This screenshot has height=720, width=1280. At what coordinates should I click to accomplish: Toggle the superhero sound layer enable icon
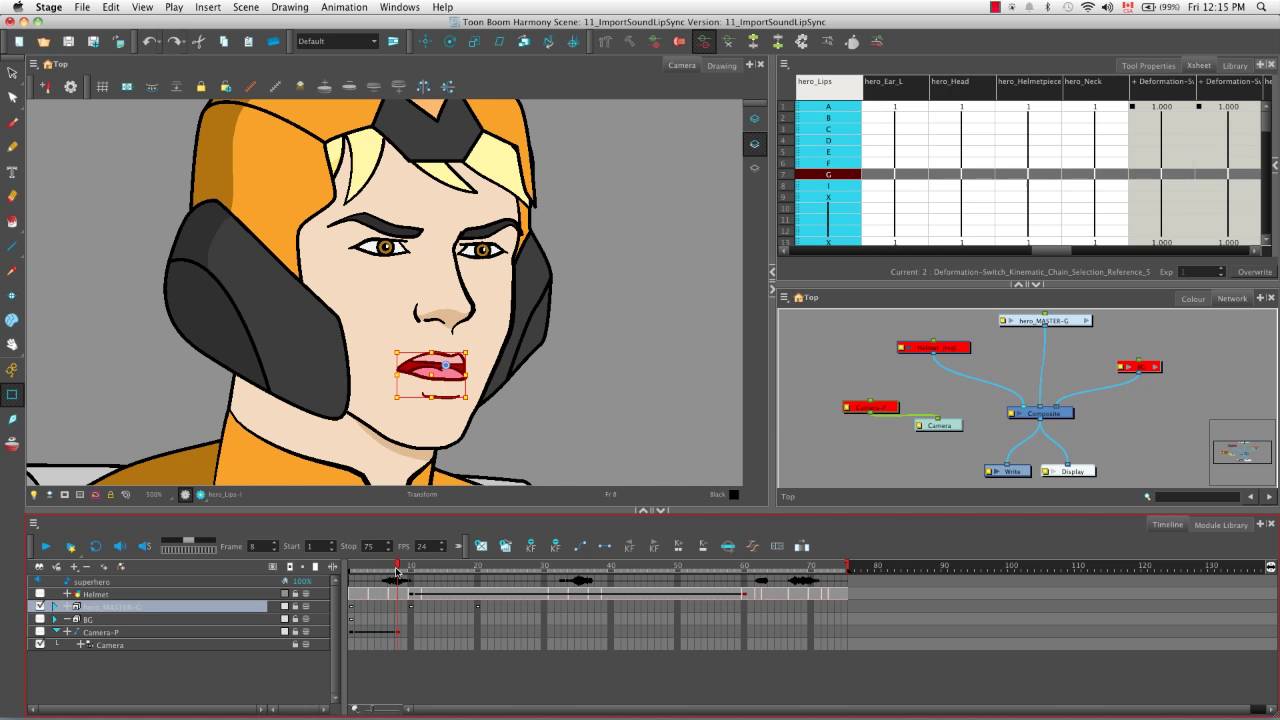[40, 580]
